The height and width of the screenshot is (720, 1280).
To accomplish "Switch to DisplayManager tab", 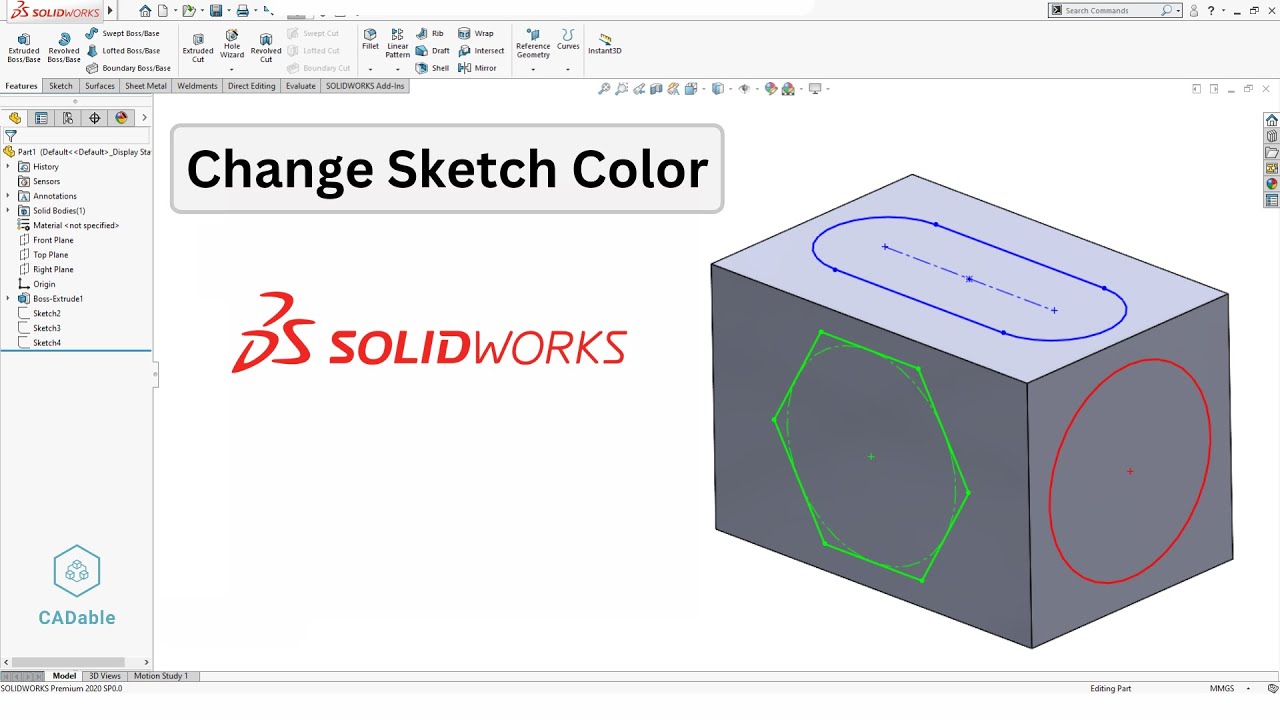I will [x=122, y=118].
